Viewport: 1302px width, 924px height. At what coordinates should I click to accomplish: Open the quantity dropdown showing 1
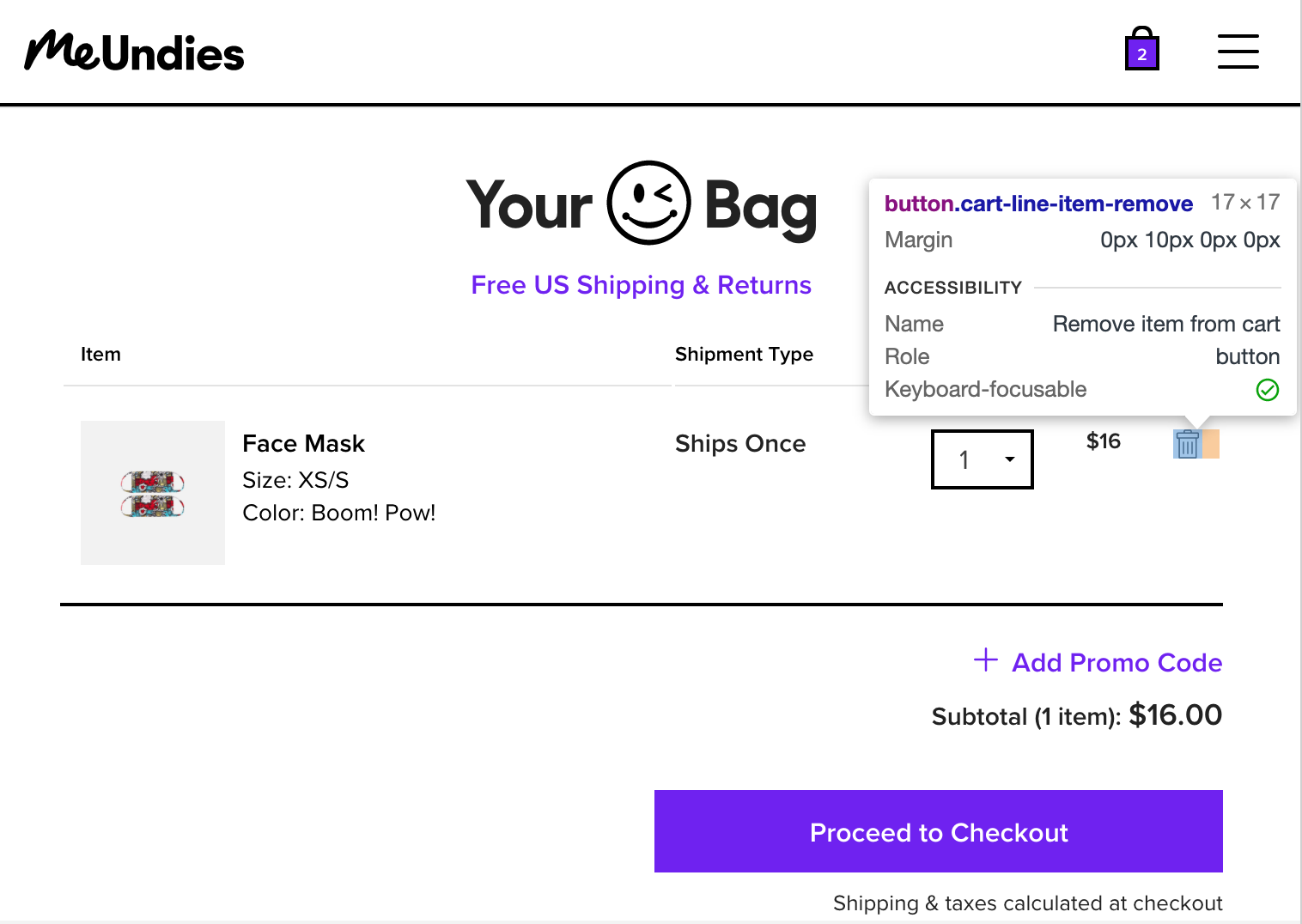(x=983, y=459)
